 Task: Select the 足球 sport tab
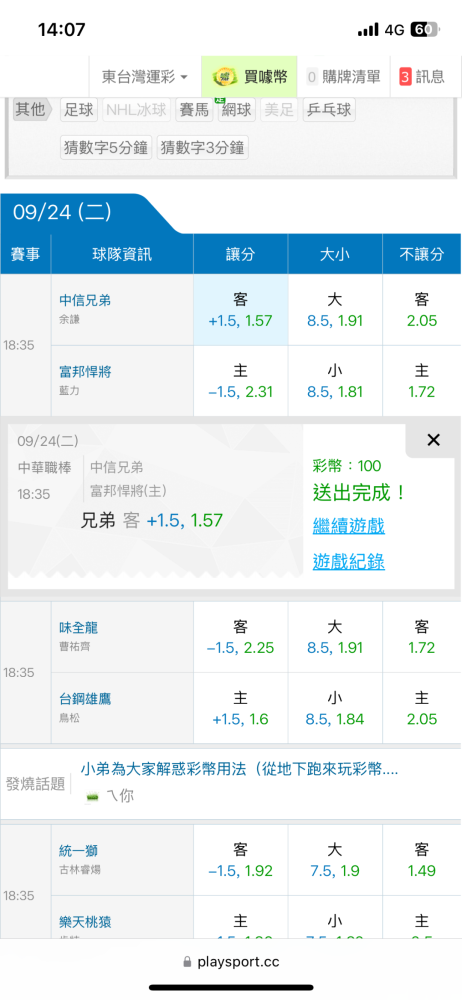pyautogui.click(x=79, y=110)
